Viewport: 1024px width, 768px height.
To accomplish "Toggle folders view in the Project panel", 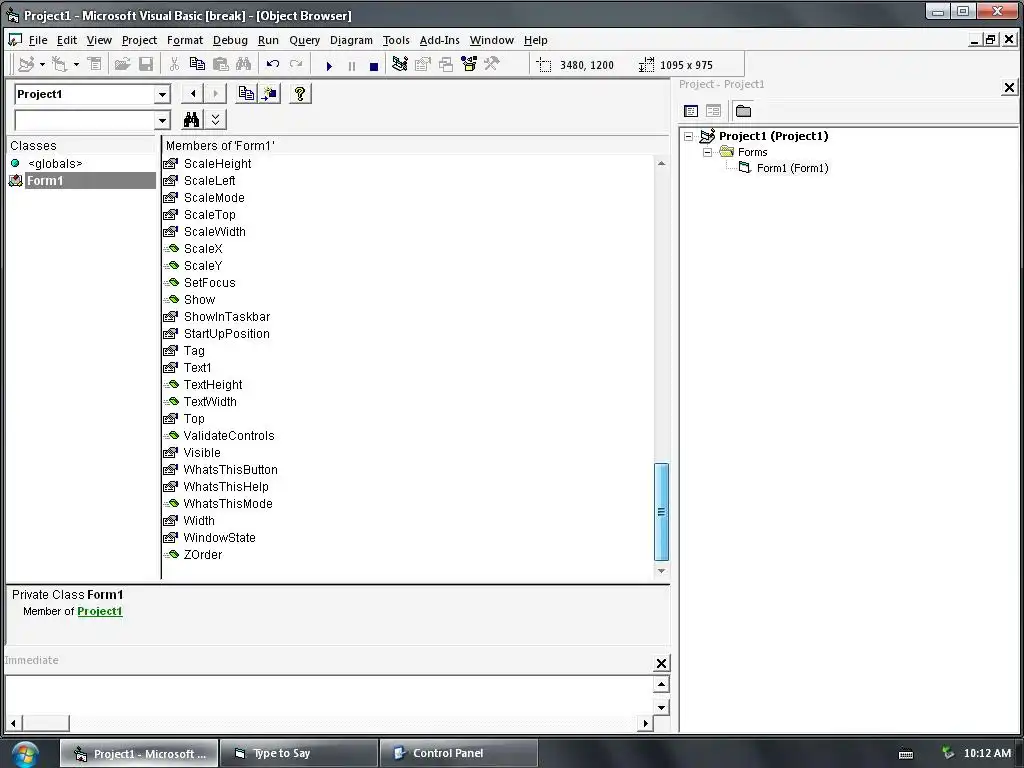I will pos(743,111).
